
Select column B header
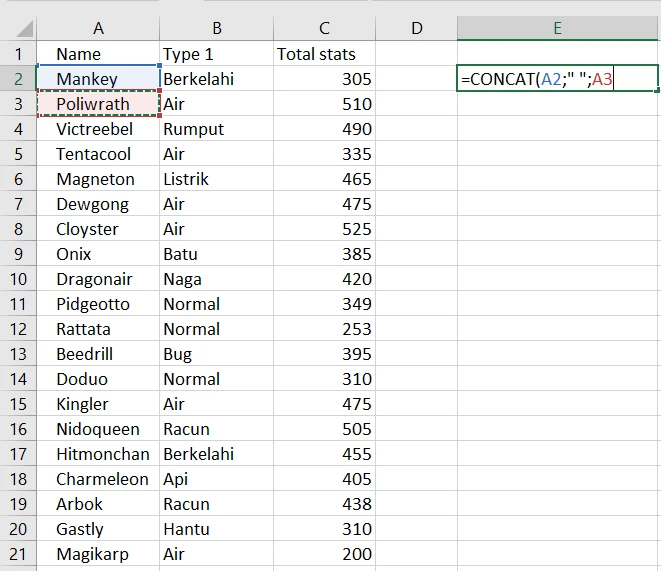pos(217,28)
